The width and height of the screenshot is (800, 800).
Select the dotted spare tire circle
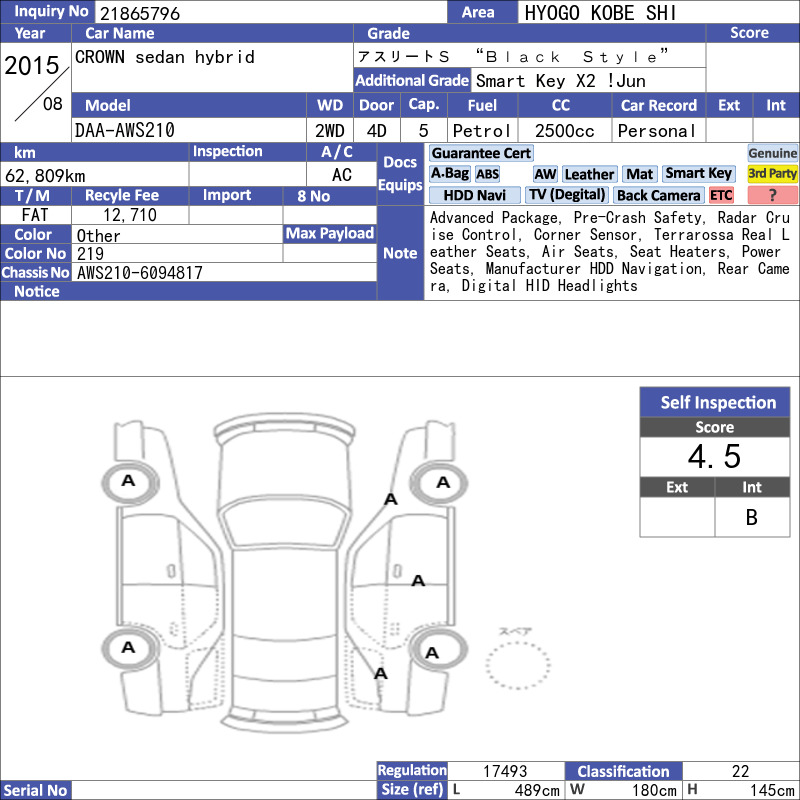point(518,665)
